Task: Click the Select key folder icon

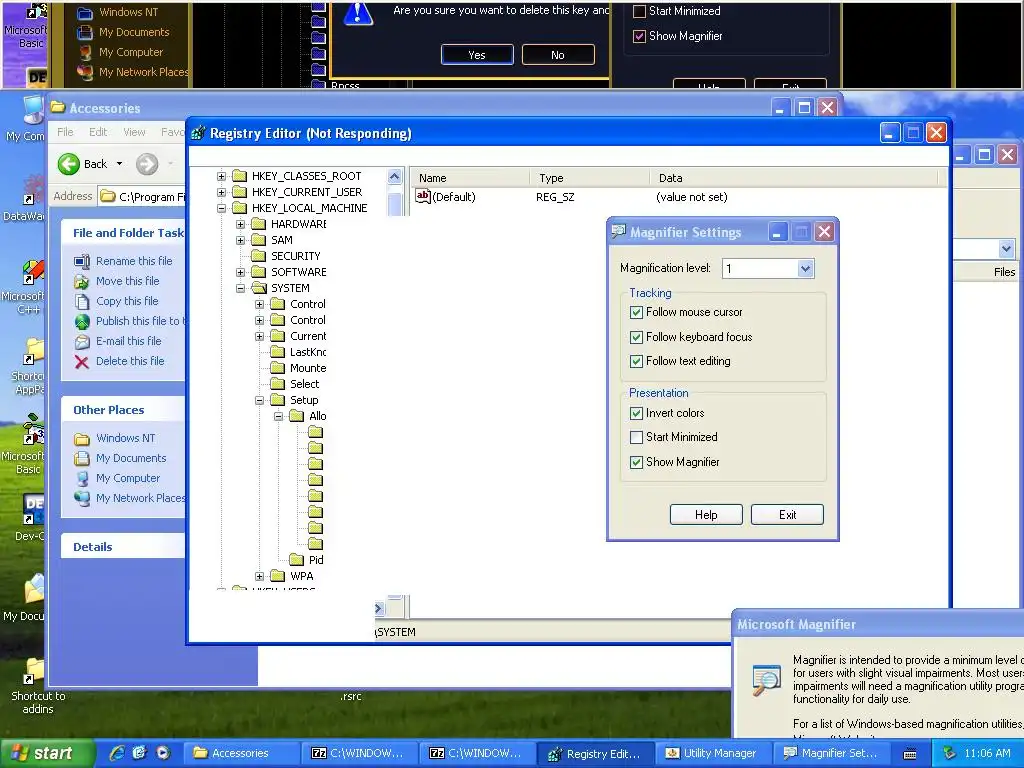Action: [x=278, y=384]
